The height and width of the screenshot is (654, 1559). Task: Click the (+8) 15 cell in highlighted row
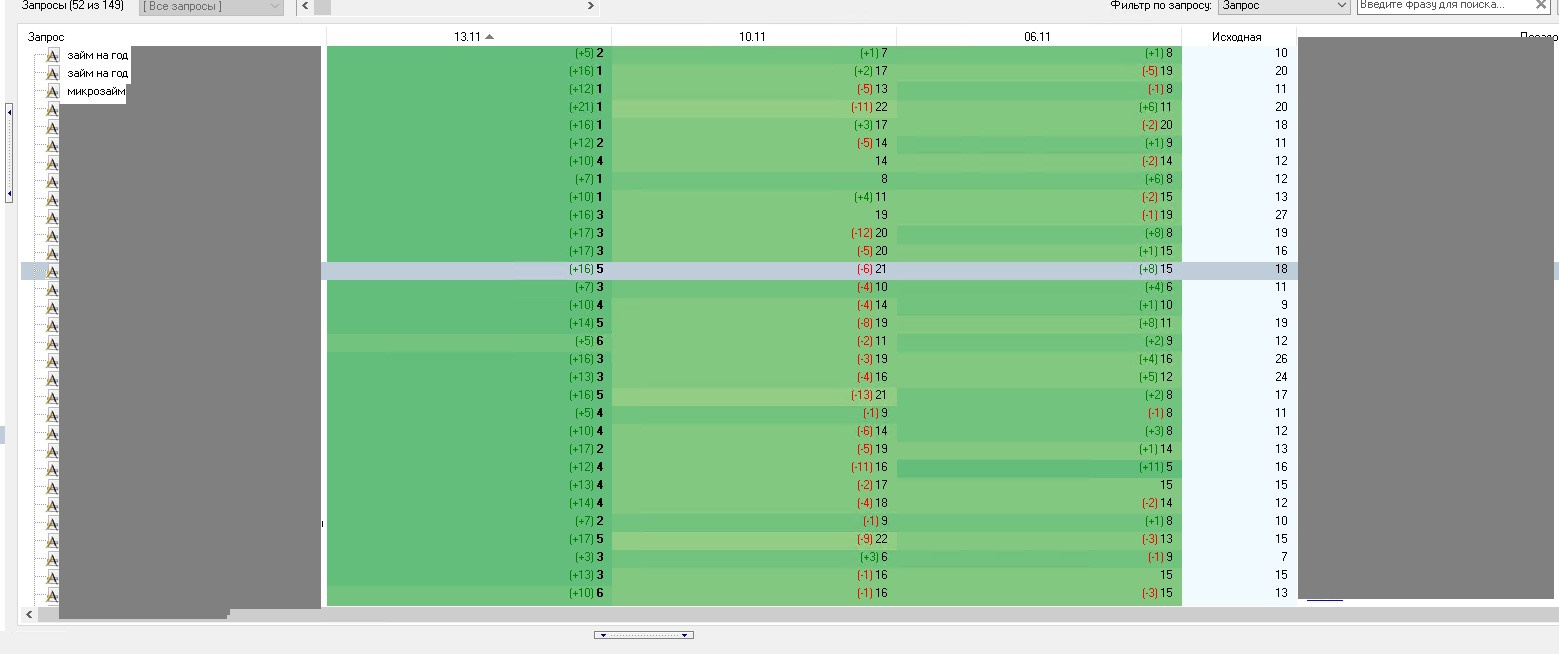point(1039,269)
